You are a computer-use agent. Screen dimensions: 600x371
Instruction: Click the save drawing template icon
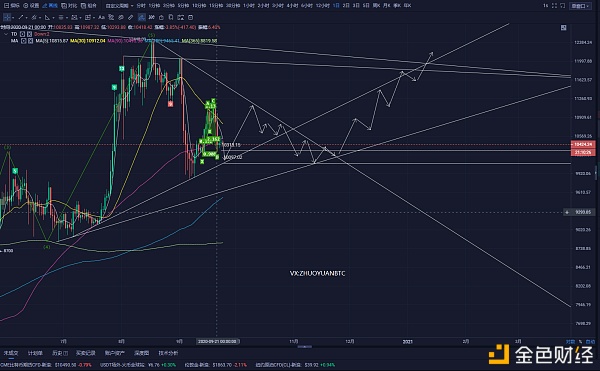180,17
